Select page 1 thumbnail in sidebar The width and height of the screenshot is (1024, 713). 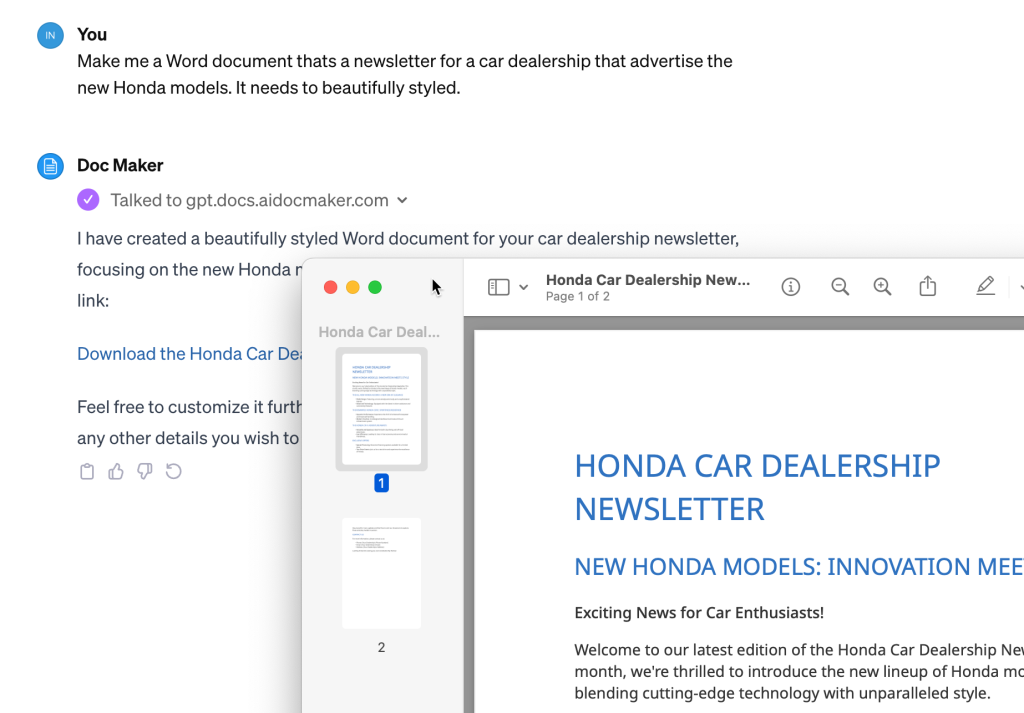pos(381,409)
